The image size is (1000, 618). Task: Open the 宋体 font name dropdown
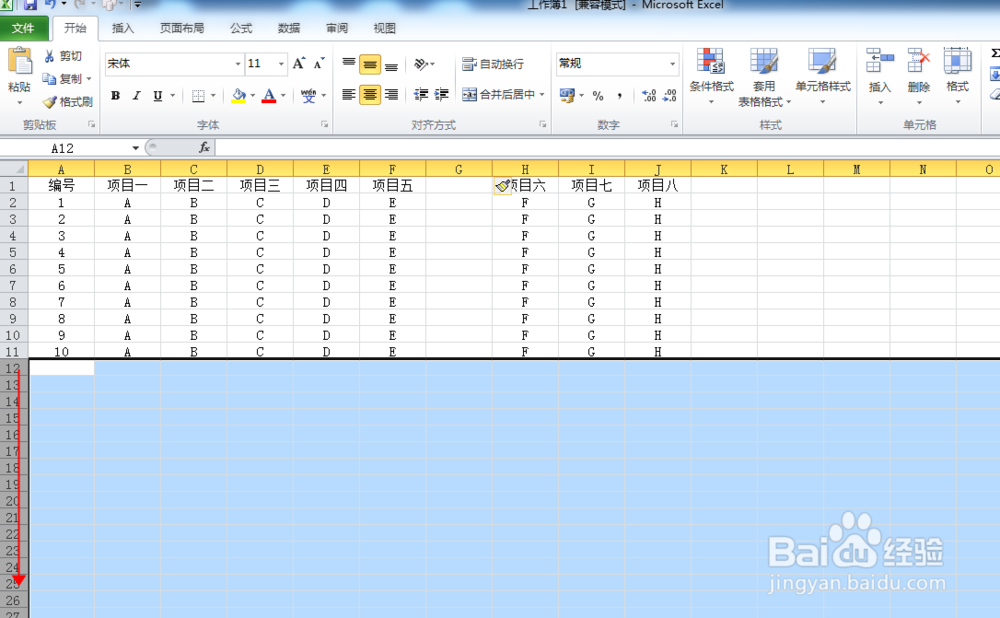click(238, 64)
